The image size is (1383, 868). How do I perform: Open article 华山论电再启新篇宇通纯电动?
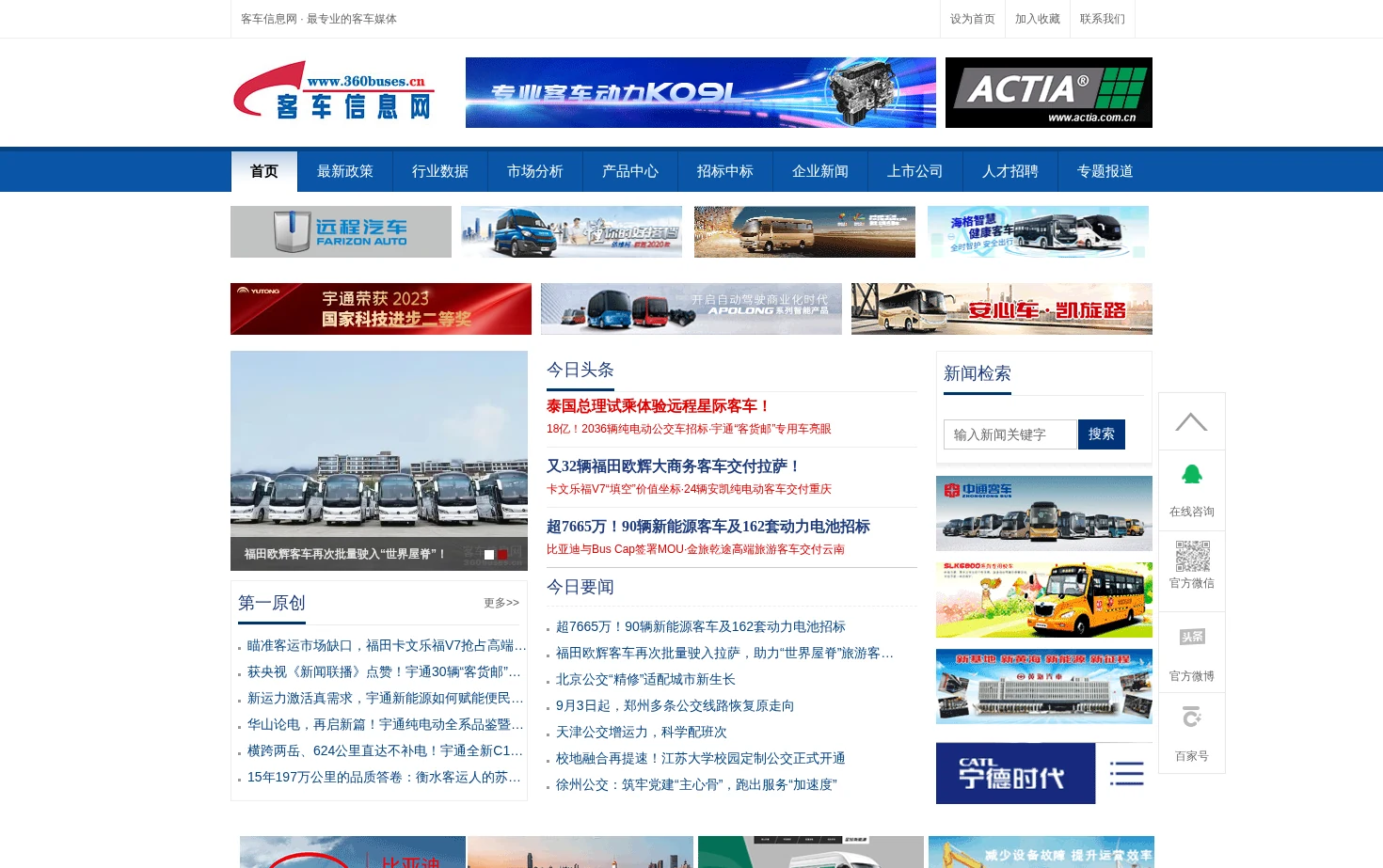click(386, 724)
